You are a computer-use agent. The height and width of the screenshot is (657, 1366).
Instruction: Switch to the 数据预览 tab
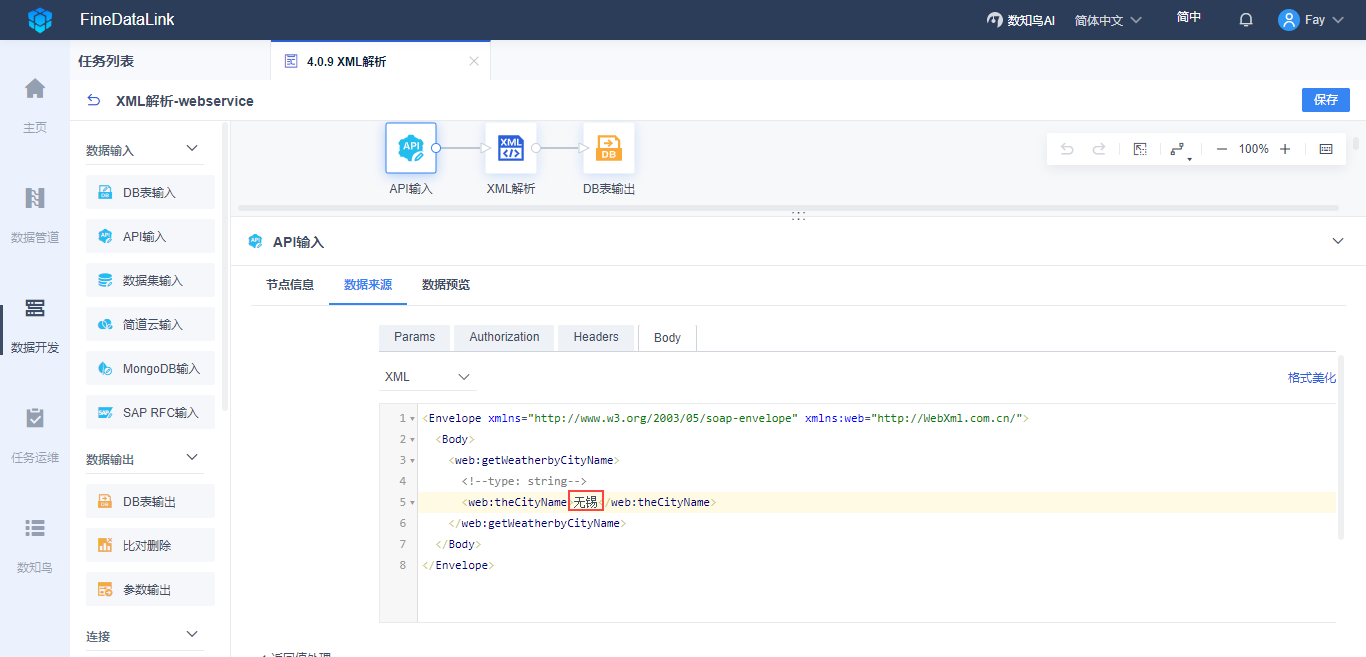[x=446, y=285]
